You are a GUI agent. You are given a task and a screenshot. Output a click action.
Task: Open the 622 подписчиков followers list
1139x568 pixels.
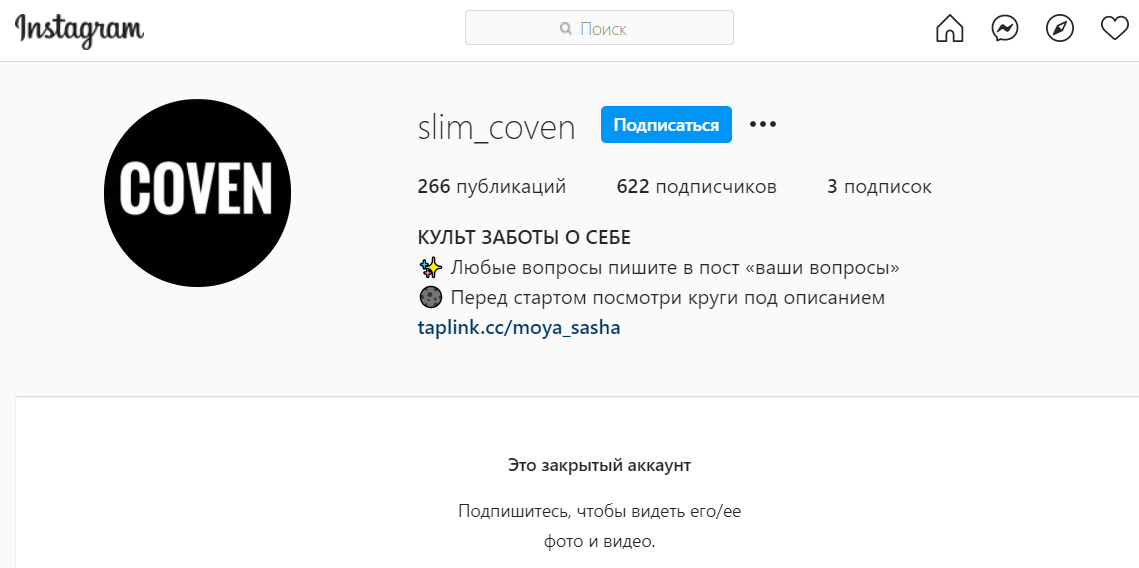pos(697,187)
